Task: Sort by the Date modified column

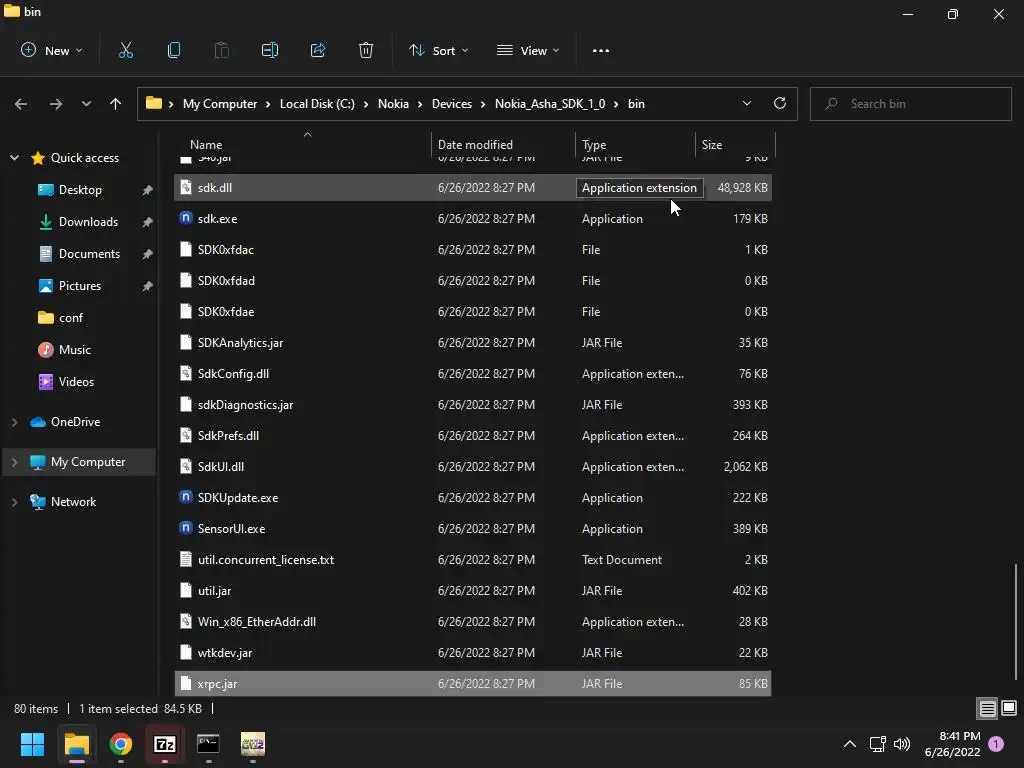Action: pyautogui.click(x=475, y=144)
